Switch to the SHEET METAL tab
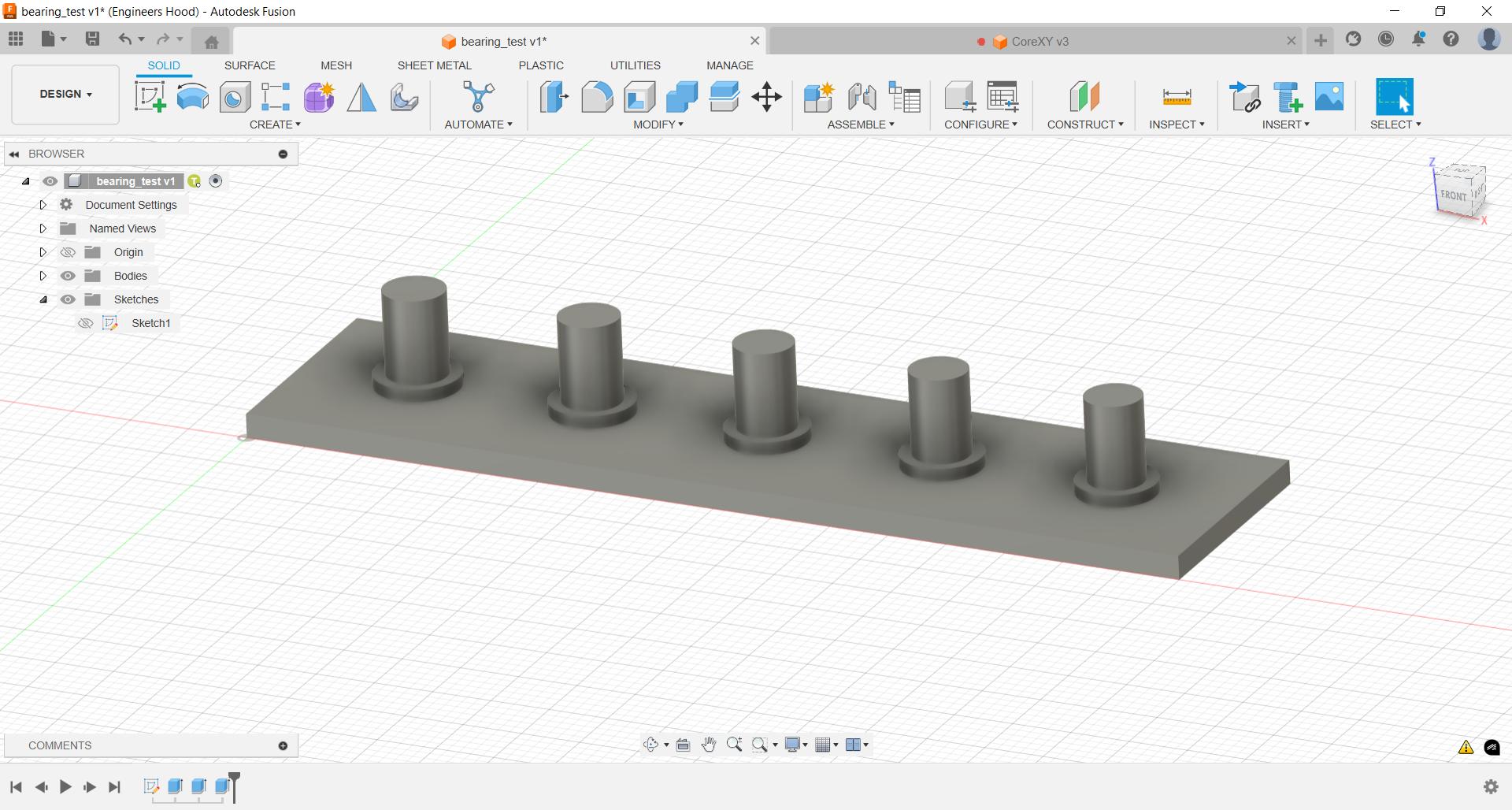The image size is (1512, 810). (x=434, y=65)
